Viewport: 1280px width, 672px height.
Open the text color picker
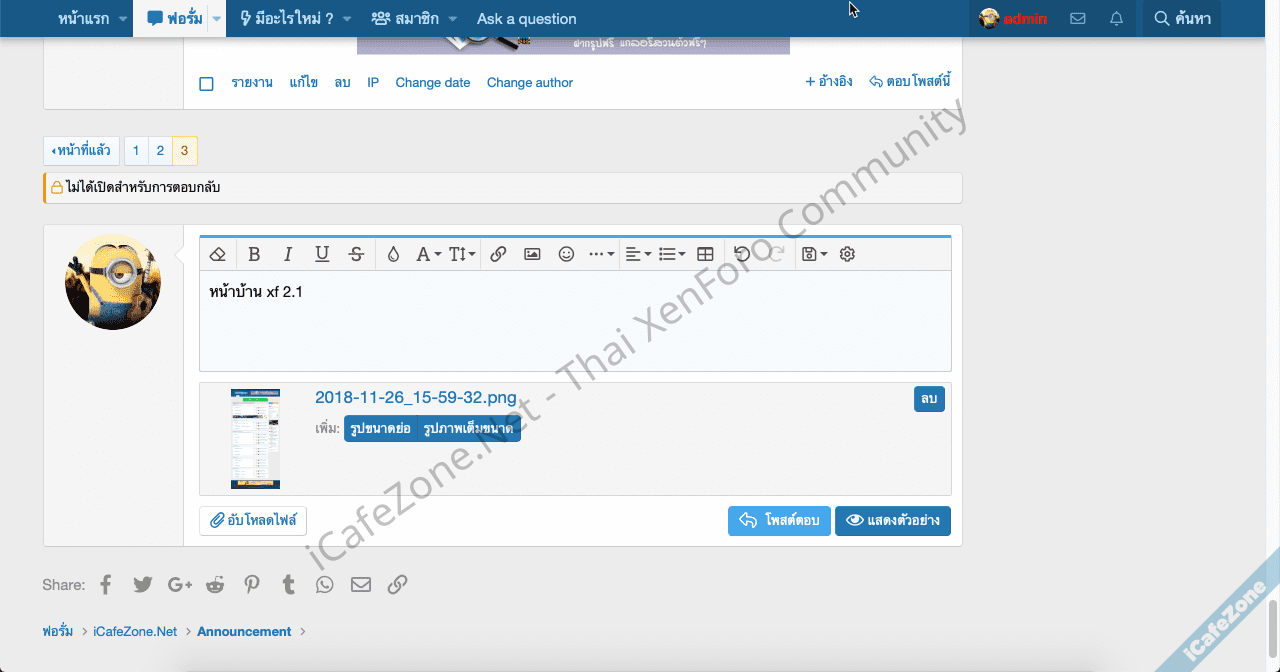(393, 254)
